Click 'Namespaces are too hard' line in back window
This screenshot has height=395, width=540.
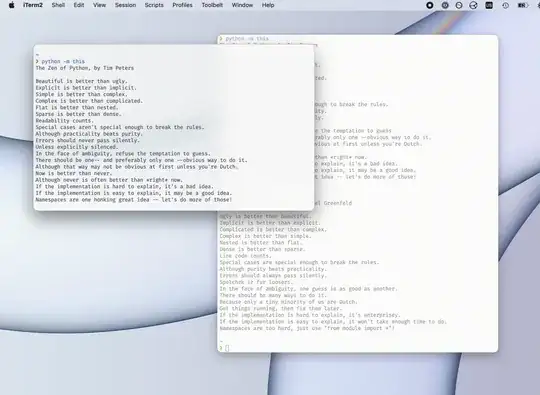coord(307,328)
